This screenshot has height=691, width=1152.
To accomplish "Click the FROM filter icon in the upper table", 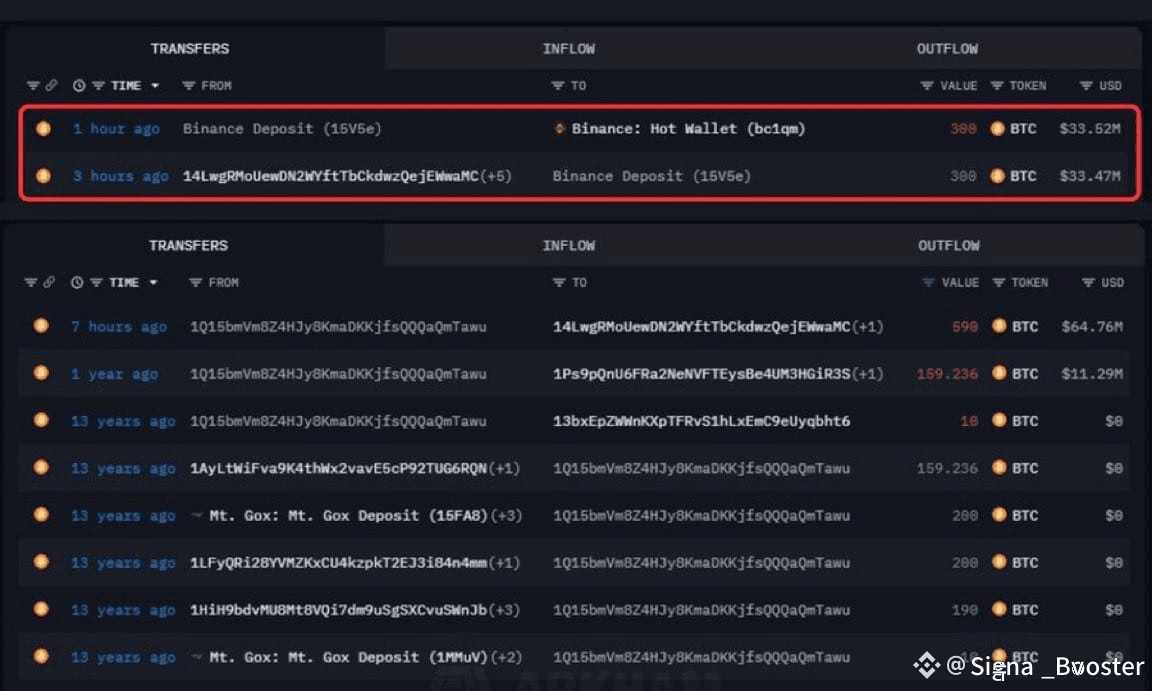I will click(189, 85).
